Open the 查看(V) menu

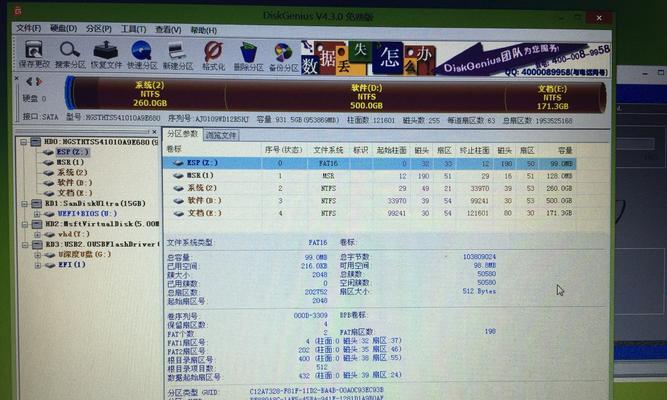tap(168, 30)
